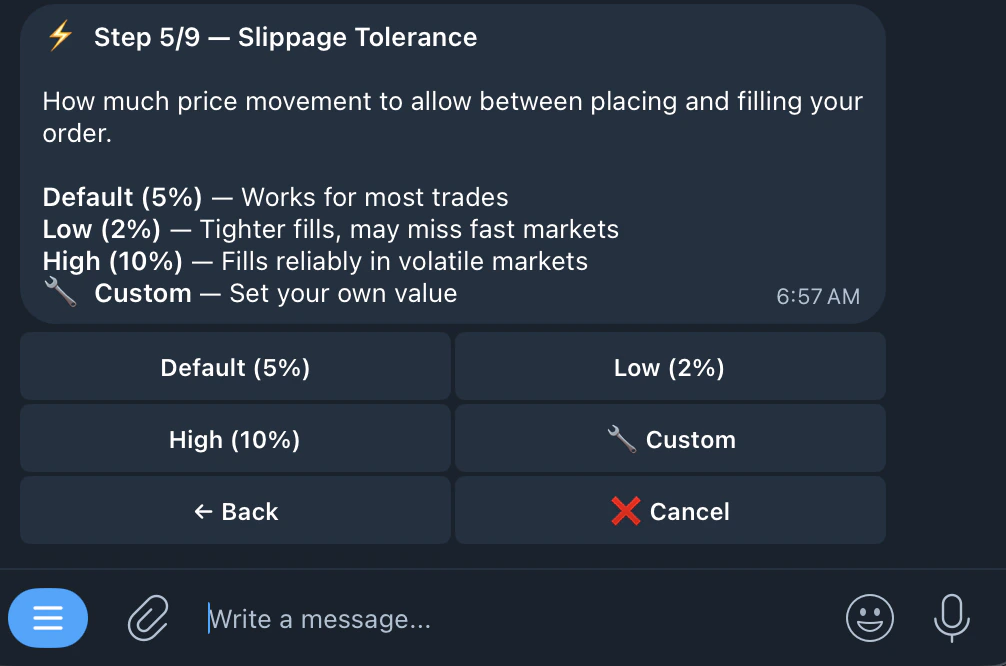Click the red X icon on the Cancel button
Screen dimensions: 1006x666
[626, 511]
